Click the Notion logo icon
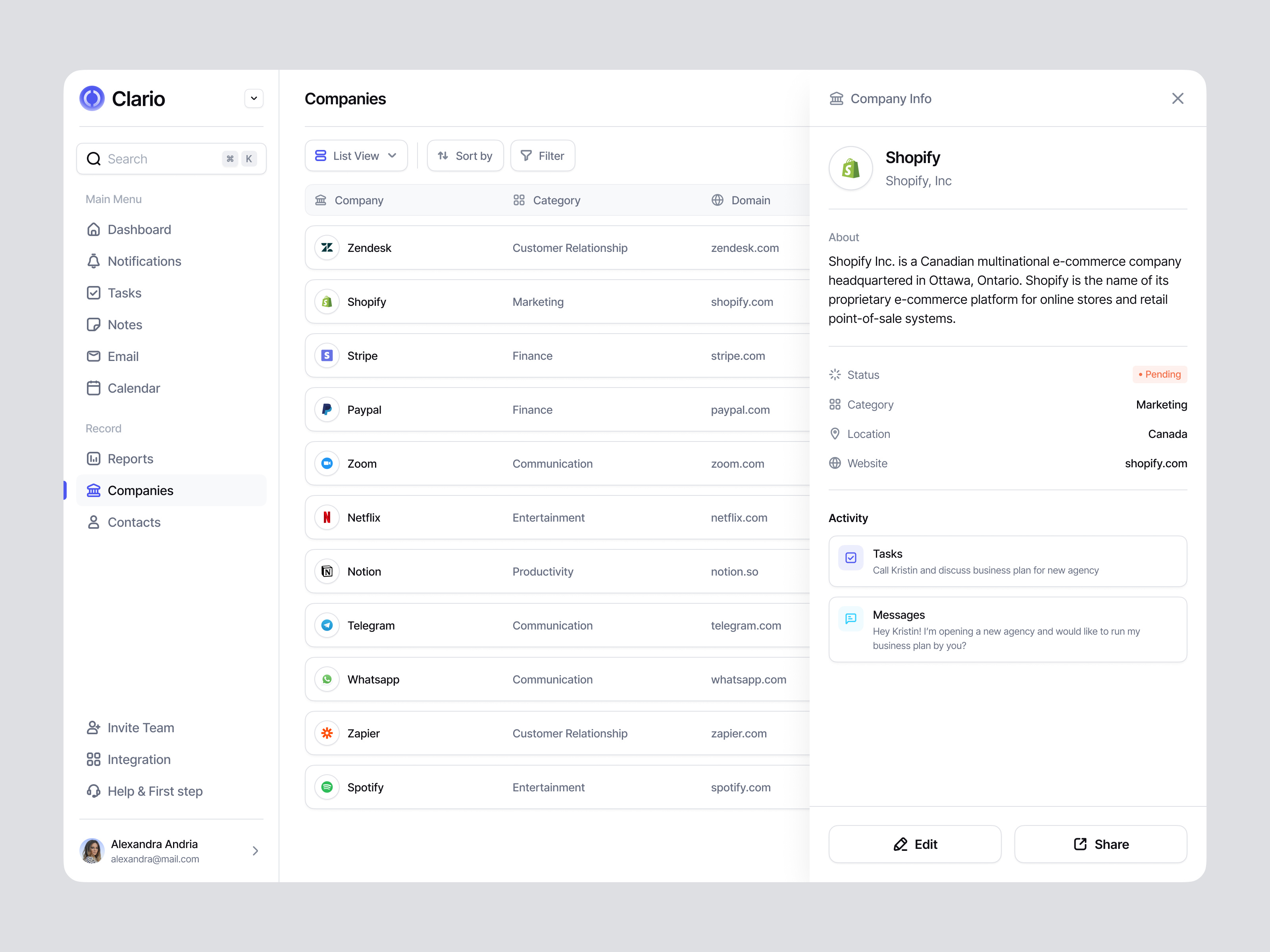Image resolution: width=1270 pixels, height=952 pixels. 327,572
